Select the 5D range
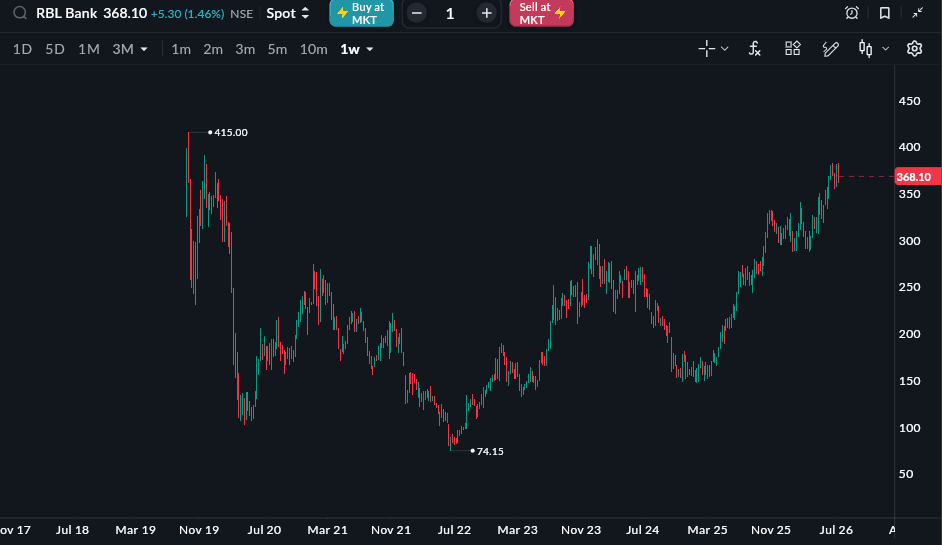This screenshot has width=942, height=545. click(x=55, y=49)
